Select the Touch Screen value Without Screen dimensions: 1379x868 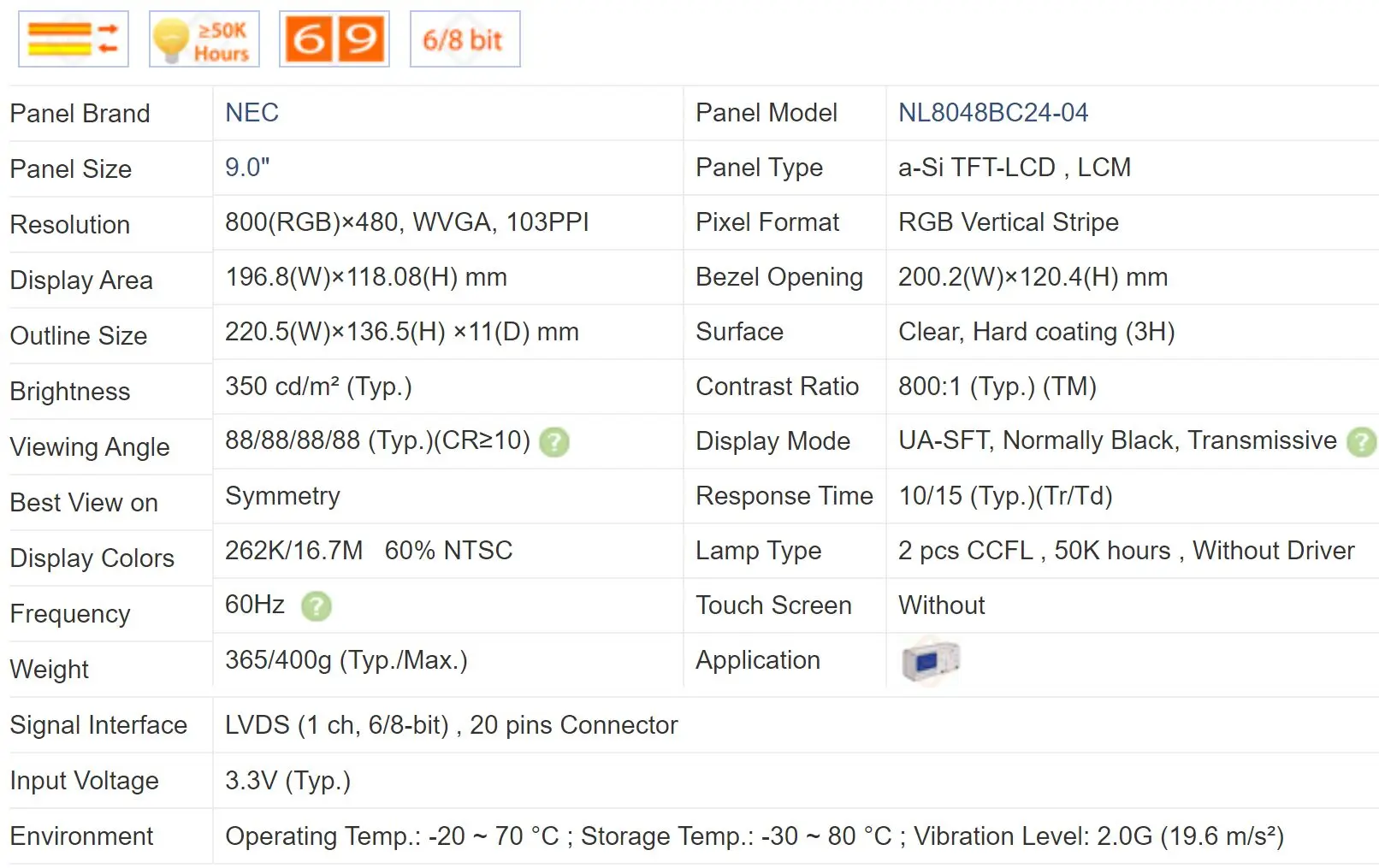[x=942, y=605]
